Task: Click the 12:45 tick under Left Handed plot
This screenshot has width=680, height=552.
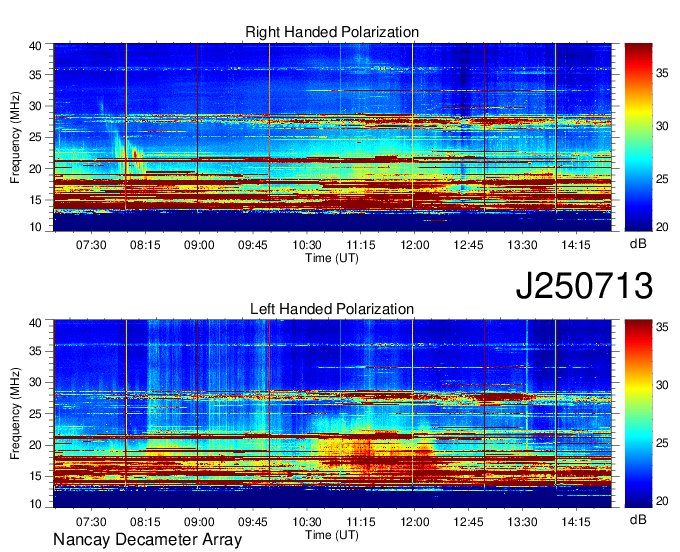Action: [x=468, y=522]
